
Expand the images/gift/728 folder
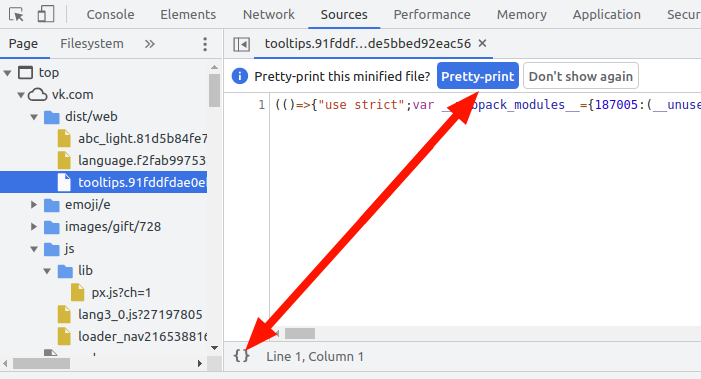click(x=34, y=227)
